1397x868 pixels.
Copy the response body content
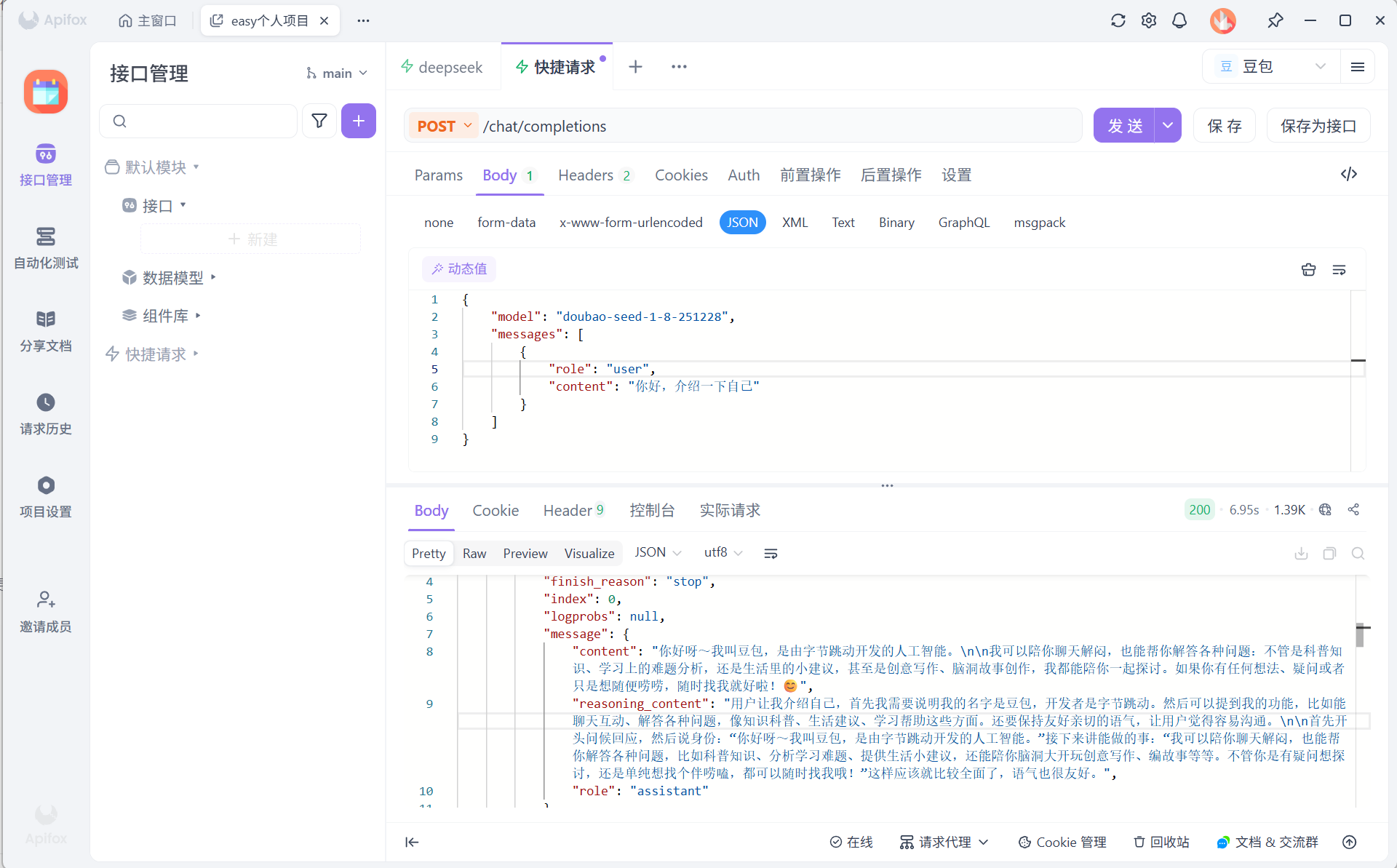pyautogui.click(x=1329, y=554)
